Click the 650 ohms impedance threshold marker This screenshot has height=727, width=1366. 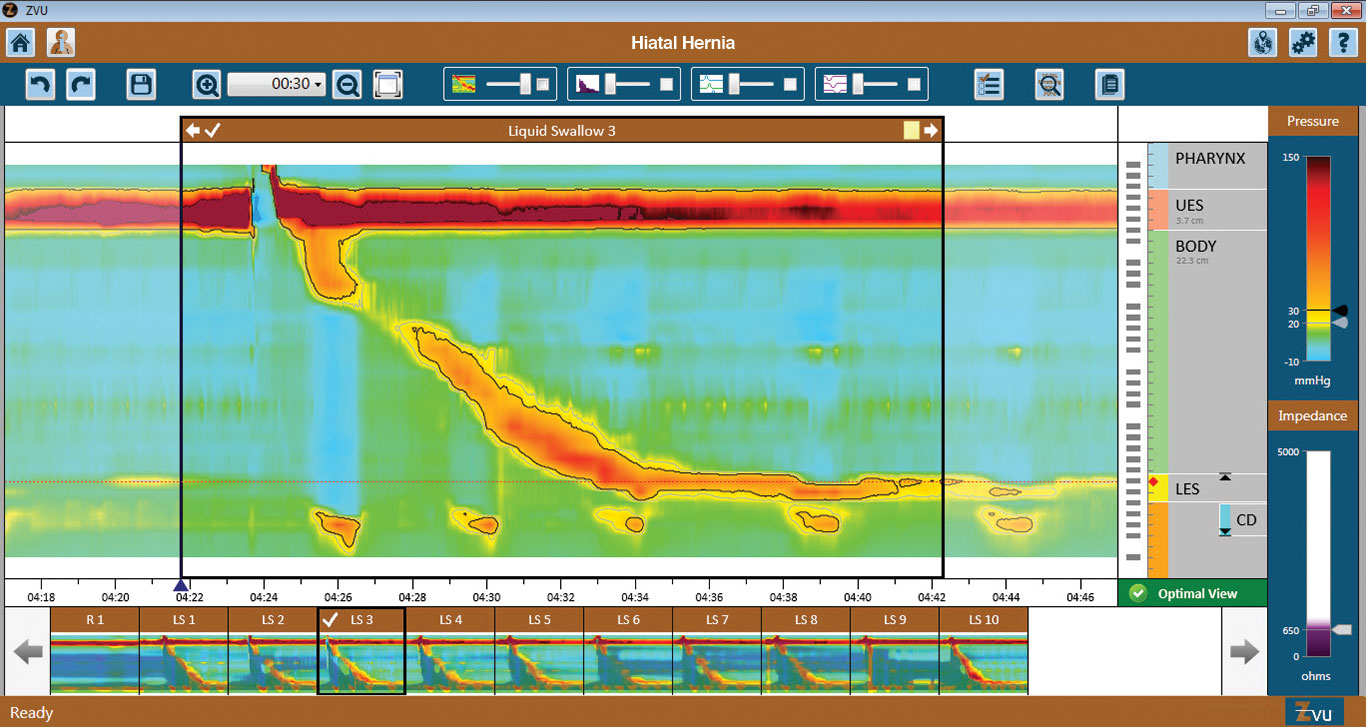coord(1342,629)
